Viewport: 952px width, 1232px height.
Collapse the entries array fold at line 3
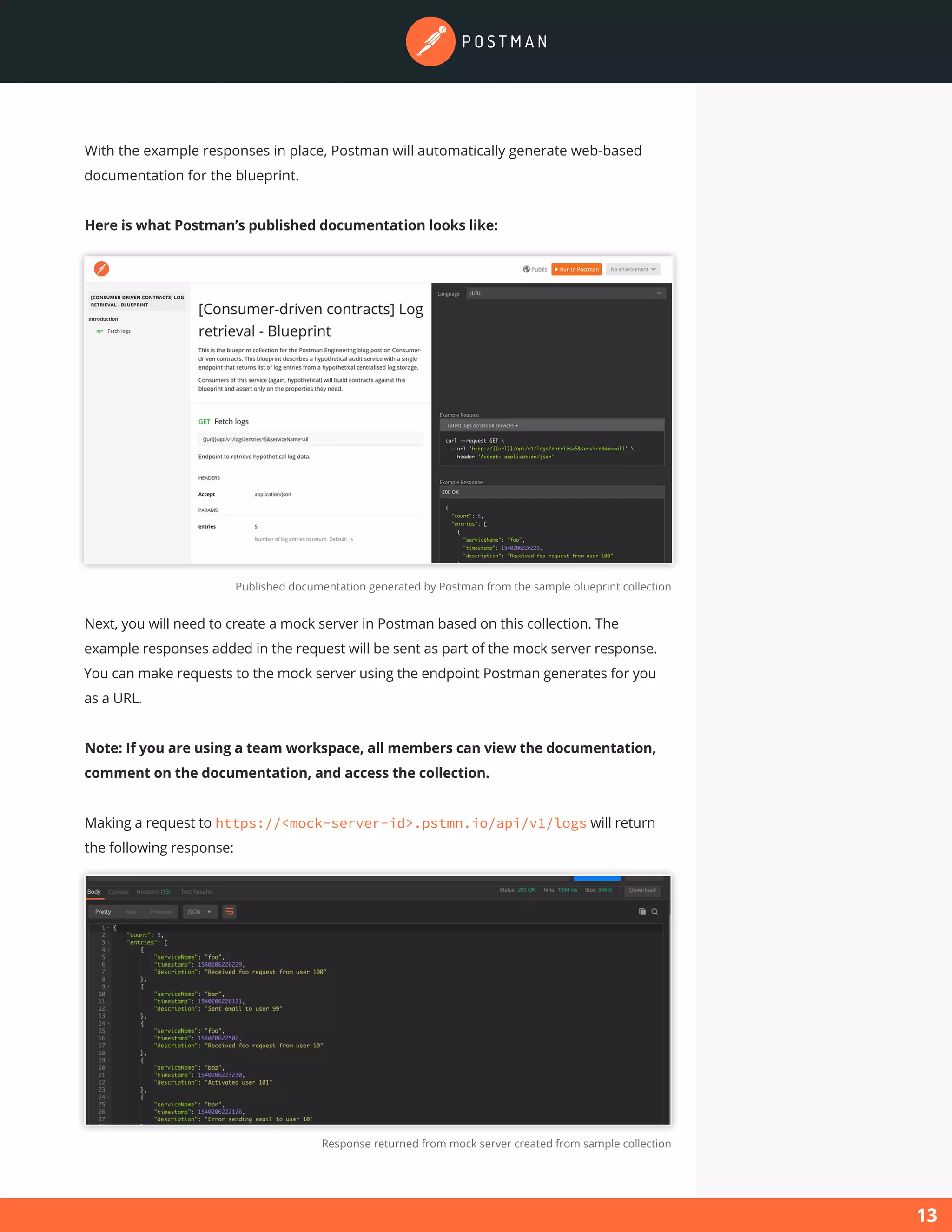pos(108,943)
